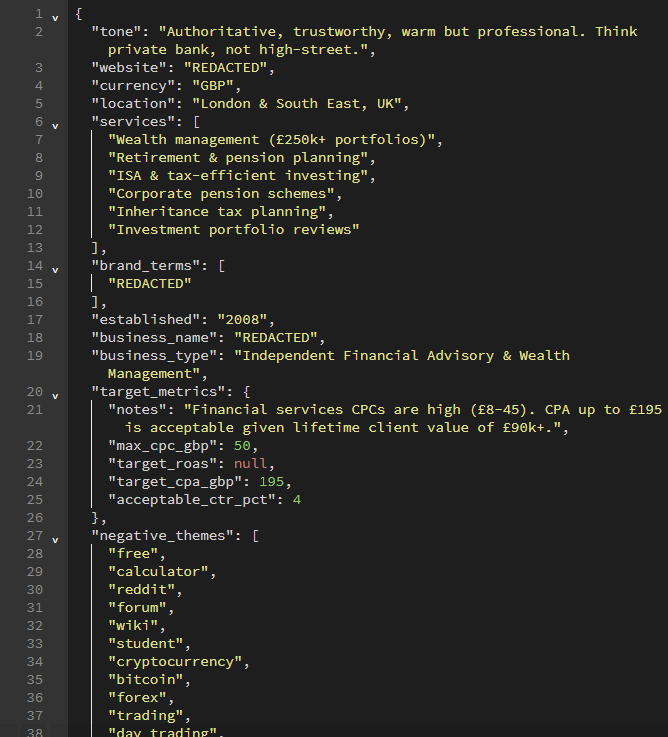Place cursor on the "tone" key

(116, 32)
